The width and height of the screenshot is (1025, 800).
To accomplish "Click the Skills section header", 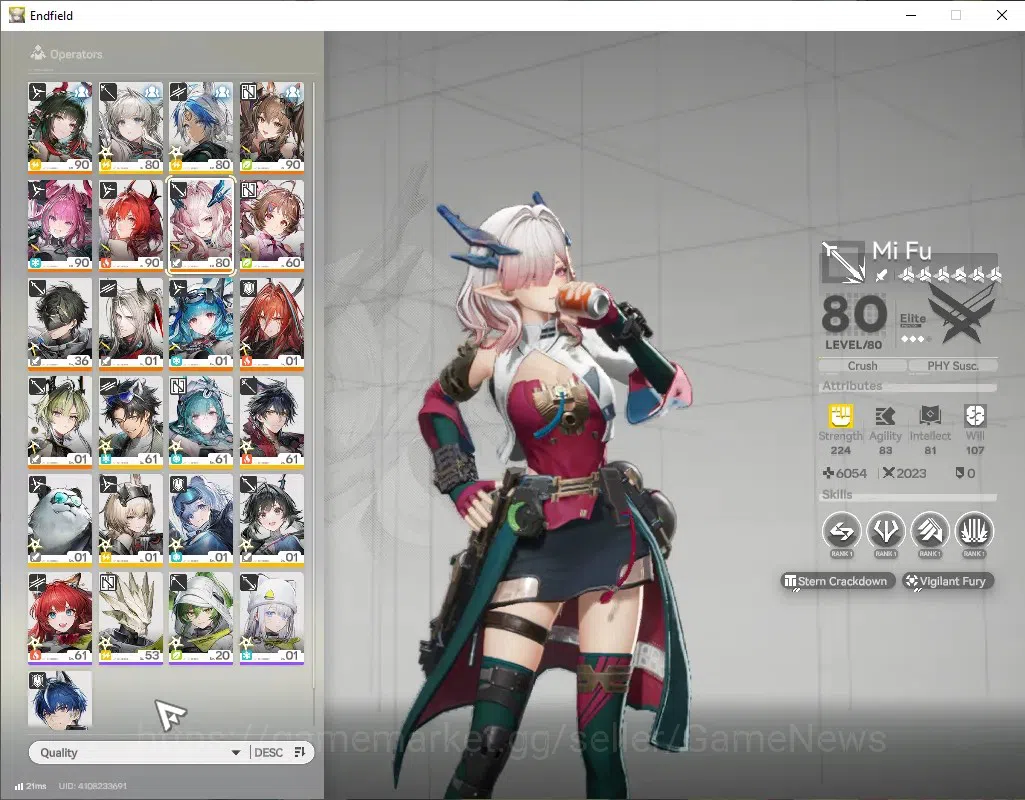I will pyautogui.click(x=837, y=495).
